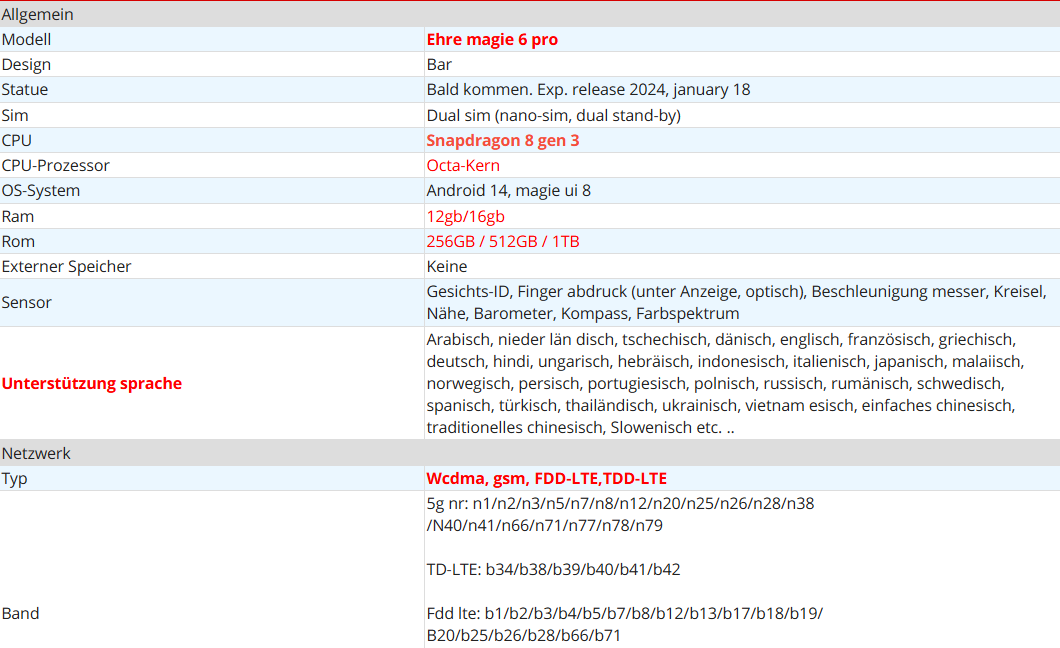Image resolution: width=1060 pixels, height=648 pixels.
Task: Click the red 'Snapdragon 8 gen 3' value
Action: coord(503,140)
